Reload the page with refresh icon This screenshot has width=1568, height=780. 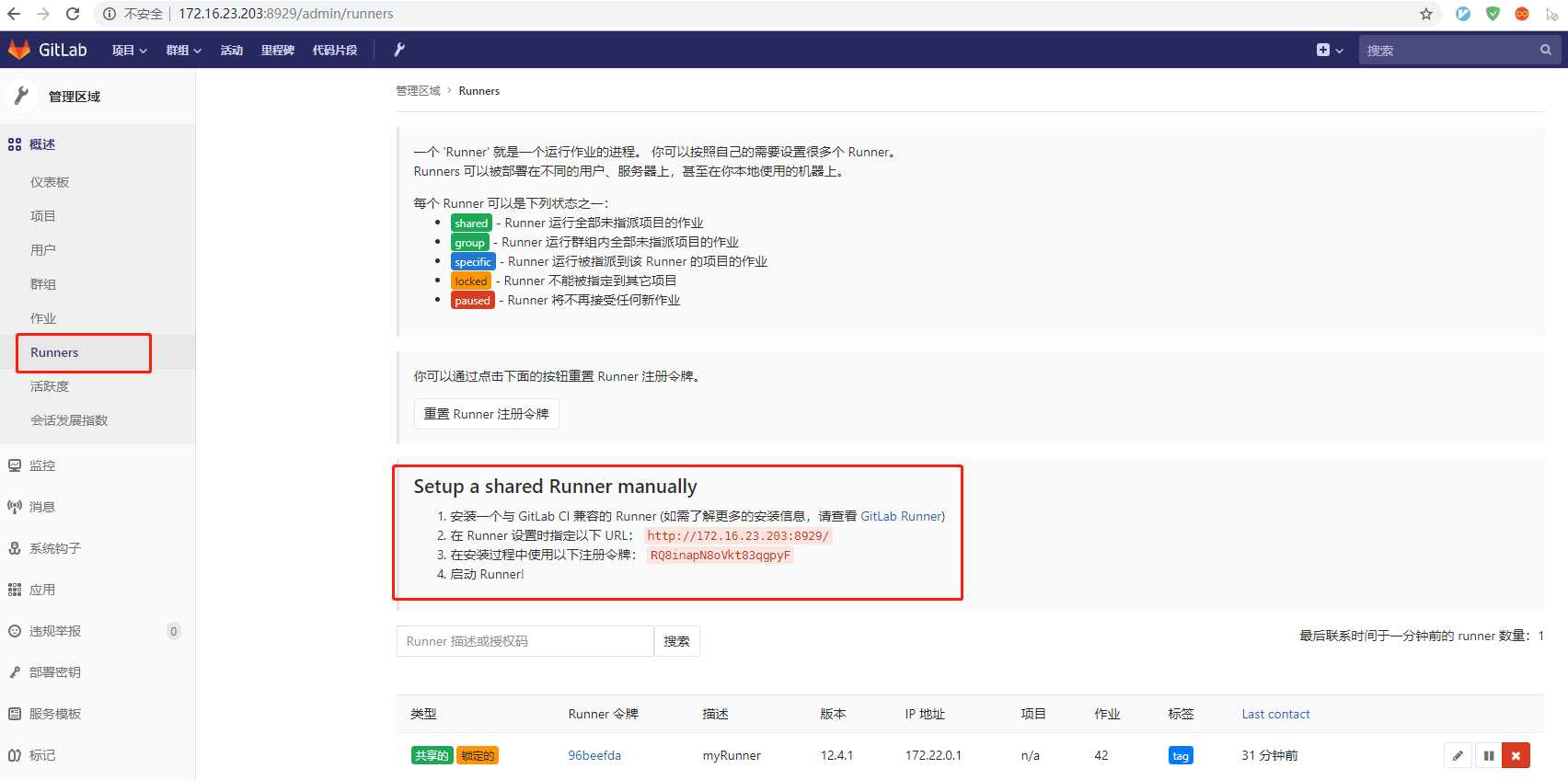(73, 14)
